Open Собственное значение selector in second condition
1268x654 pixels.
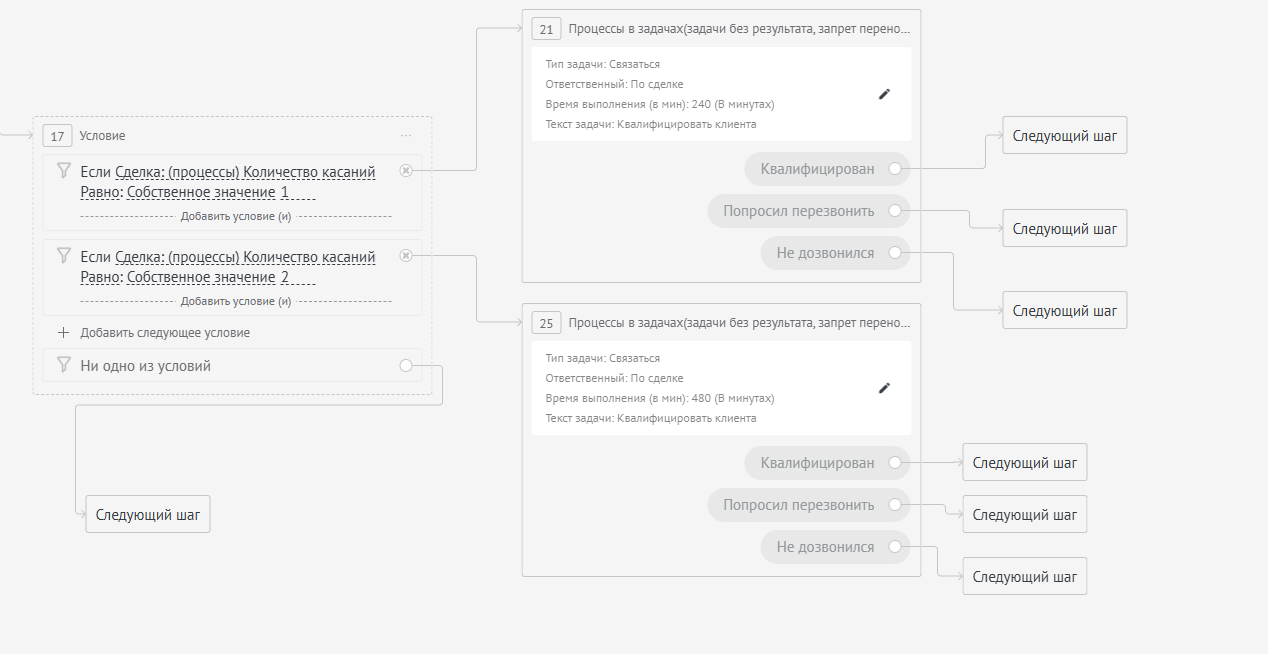point(201,277)
